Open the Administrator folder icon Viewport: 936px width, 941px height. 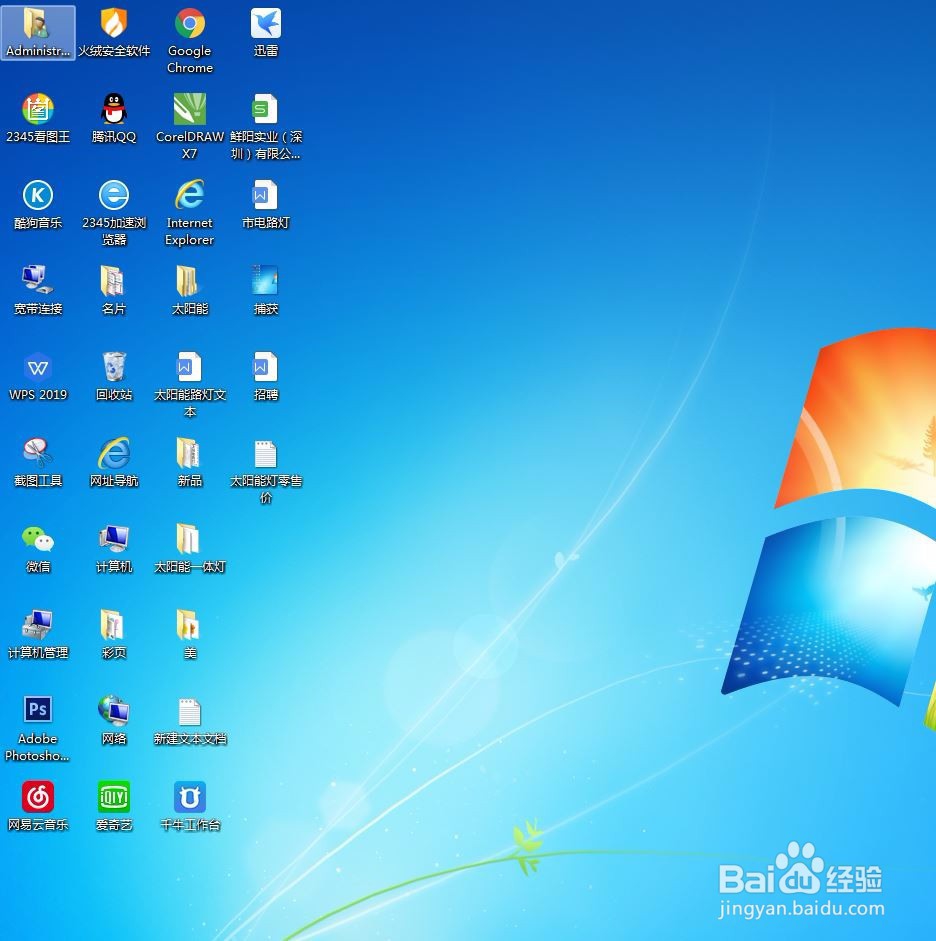(38, 32)
